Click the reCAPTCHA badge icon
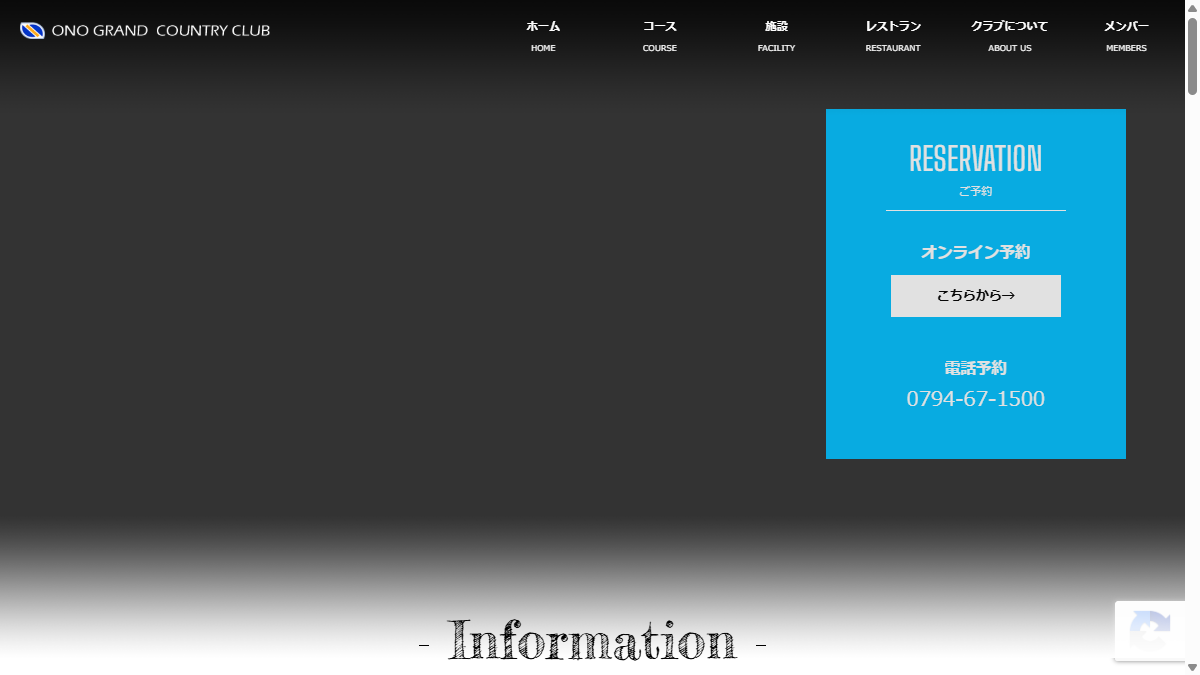The height and width of the screenshot is (675, 1200). 1150,631
